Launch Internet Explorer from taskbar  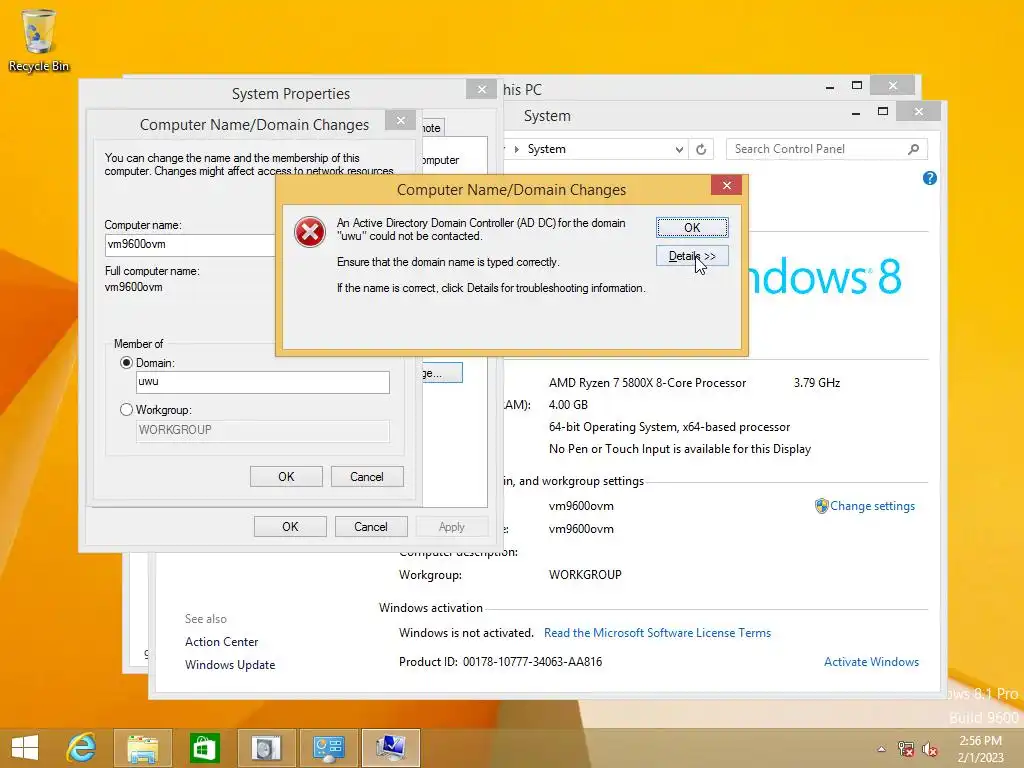pyautogui.click(x=82, y=748)
